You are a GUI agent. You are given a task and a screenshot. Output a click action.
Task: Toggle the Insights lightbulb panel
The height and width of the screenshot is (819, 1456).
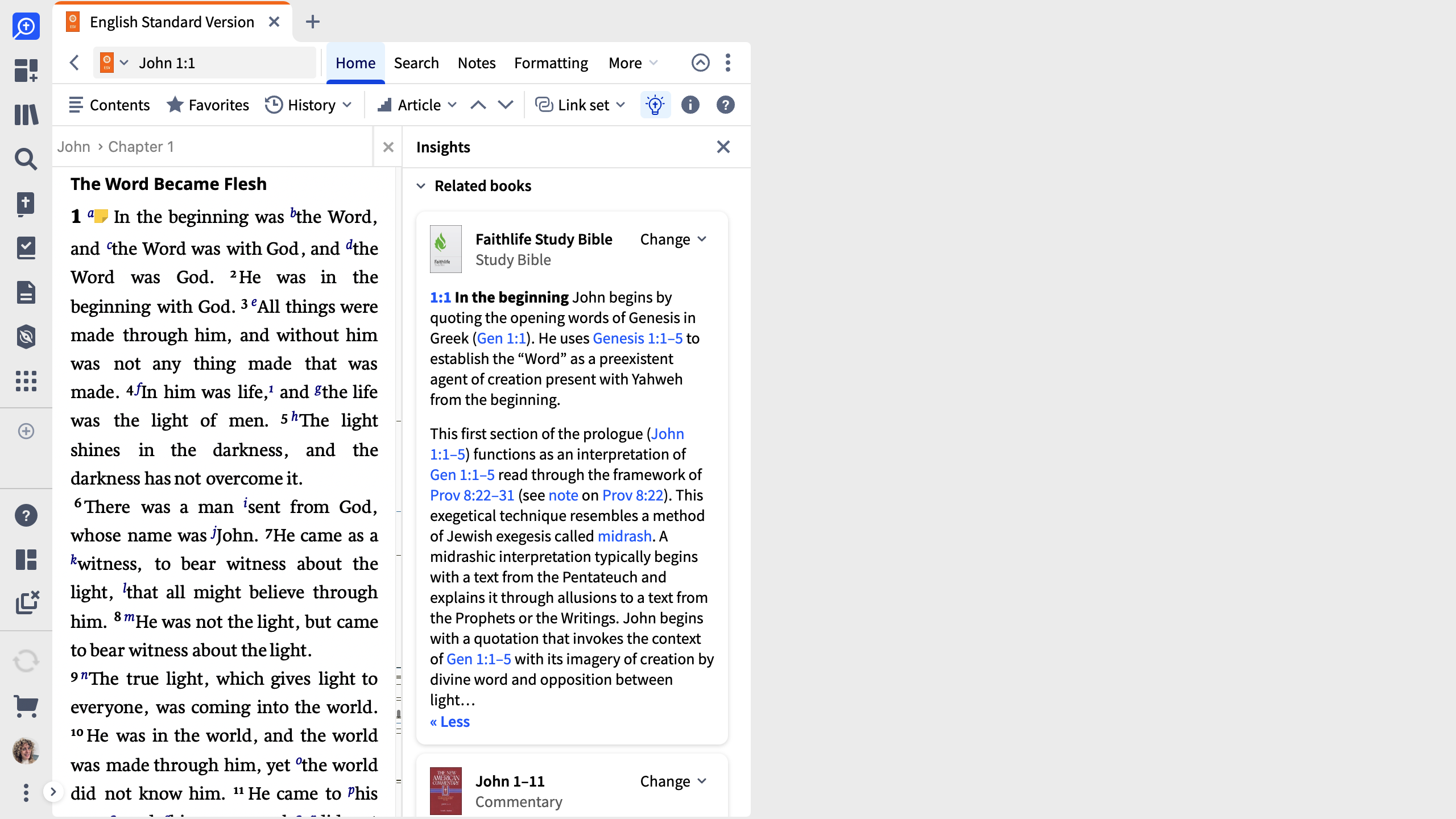[655, 105]
